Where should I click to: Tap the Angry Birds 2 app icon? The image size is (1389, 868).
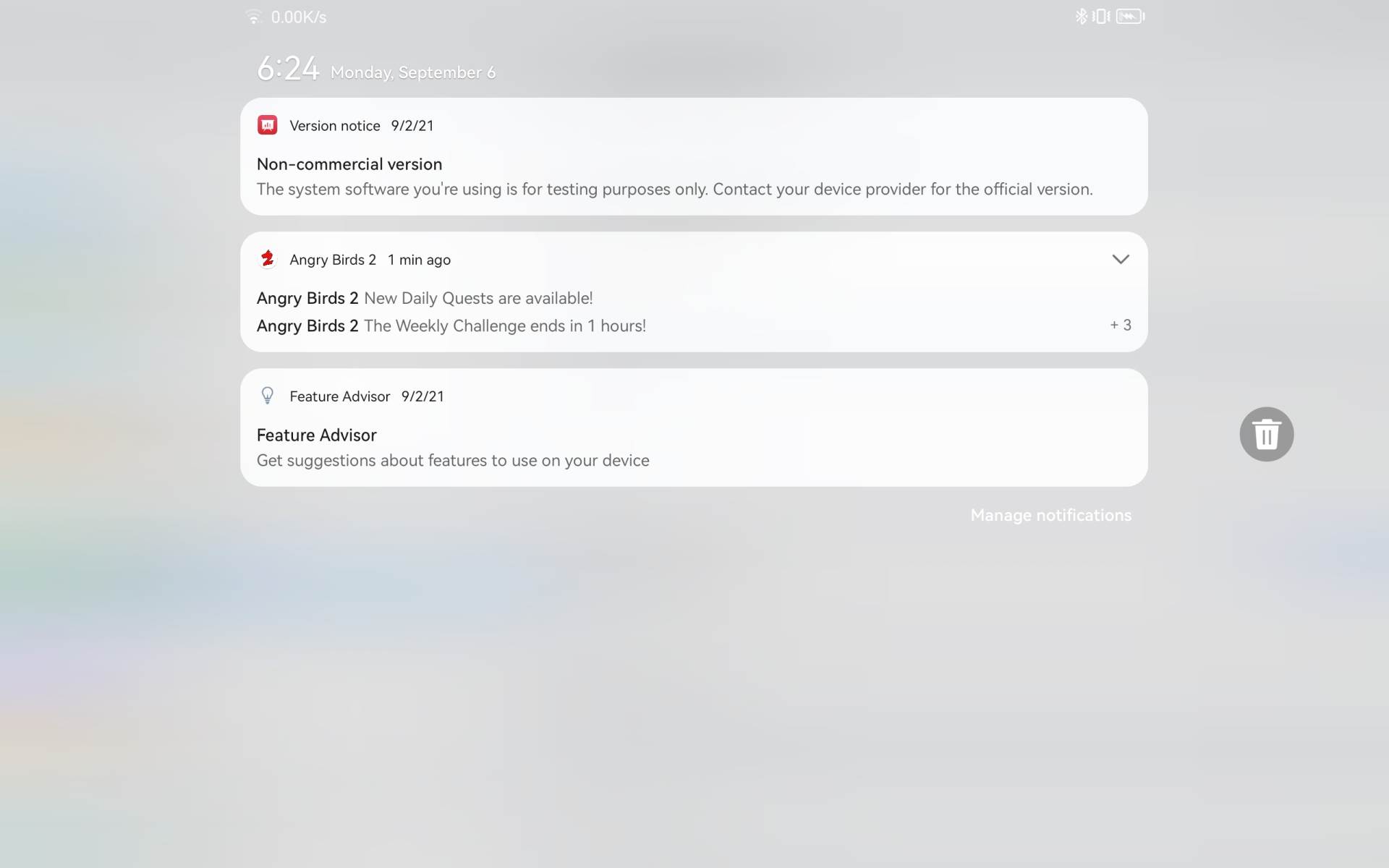[267, 259]
